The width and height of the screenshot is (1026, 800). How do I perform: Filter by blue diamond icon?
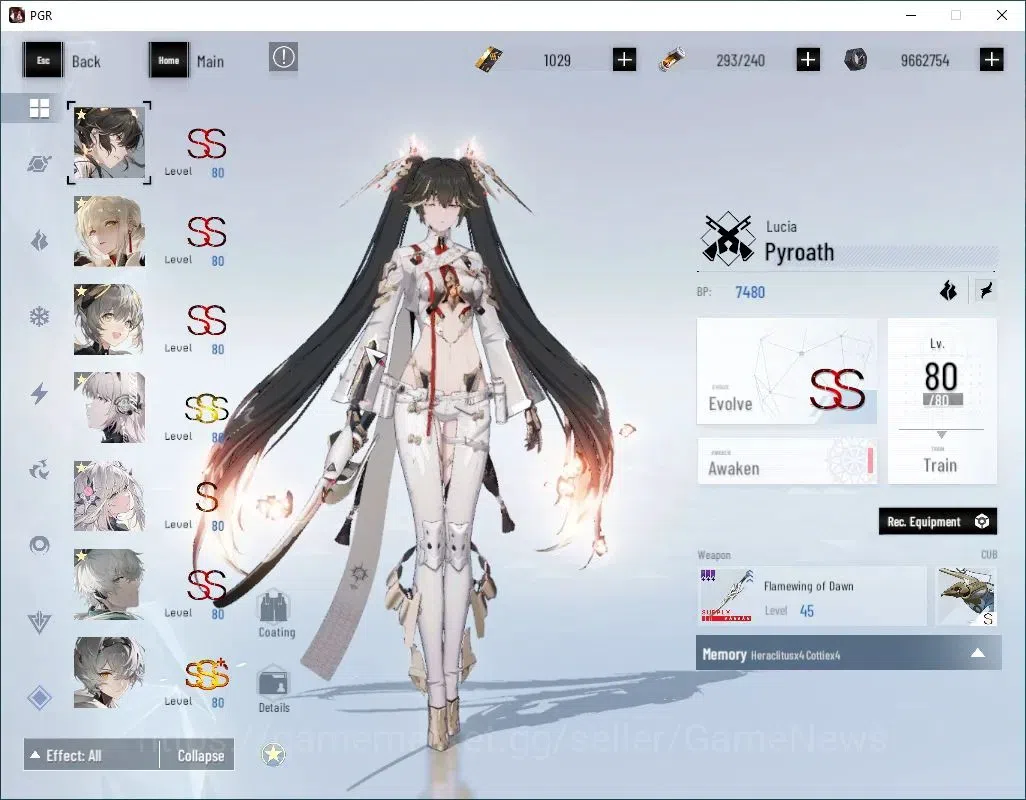pyautogui.click(x=39, y=698)
